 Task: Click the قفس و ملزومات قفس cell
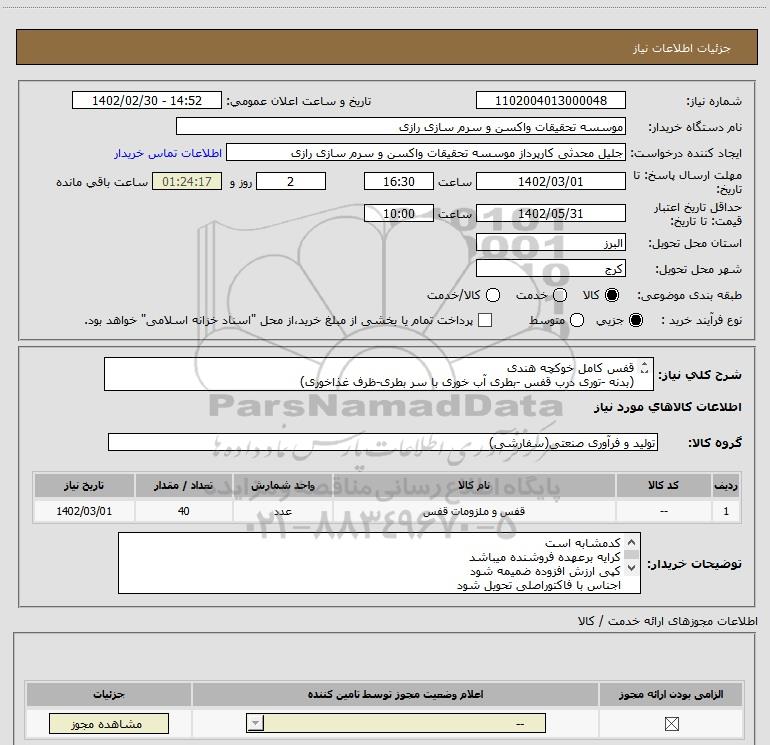point(474,511)
